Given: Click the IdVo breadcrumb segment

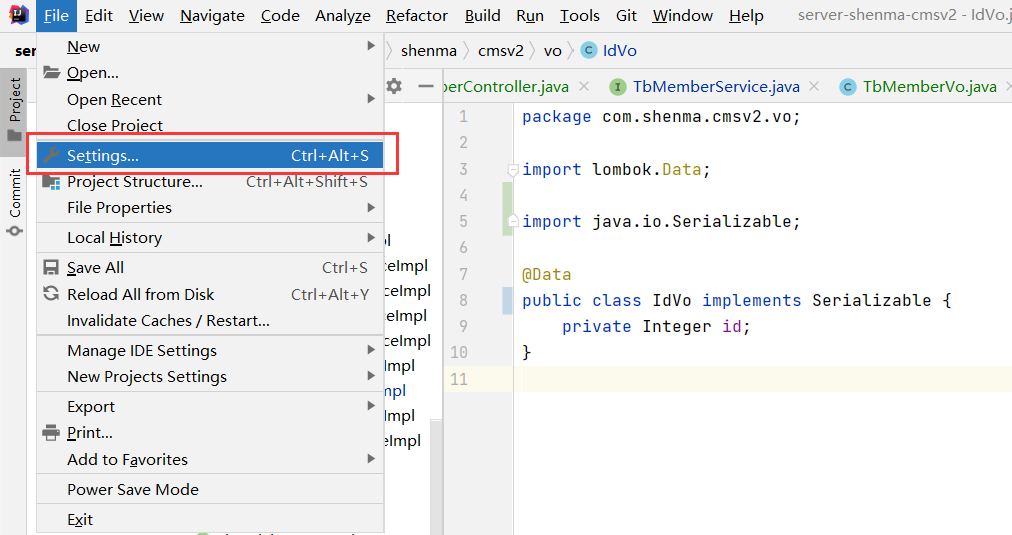Looking at the screenshot, I should [x=620, y=50].
